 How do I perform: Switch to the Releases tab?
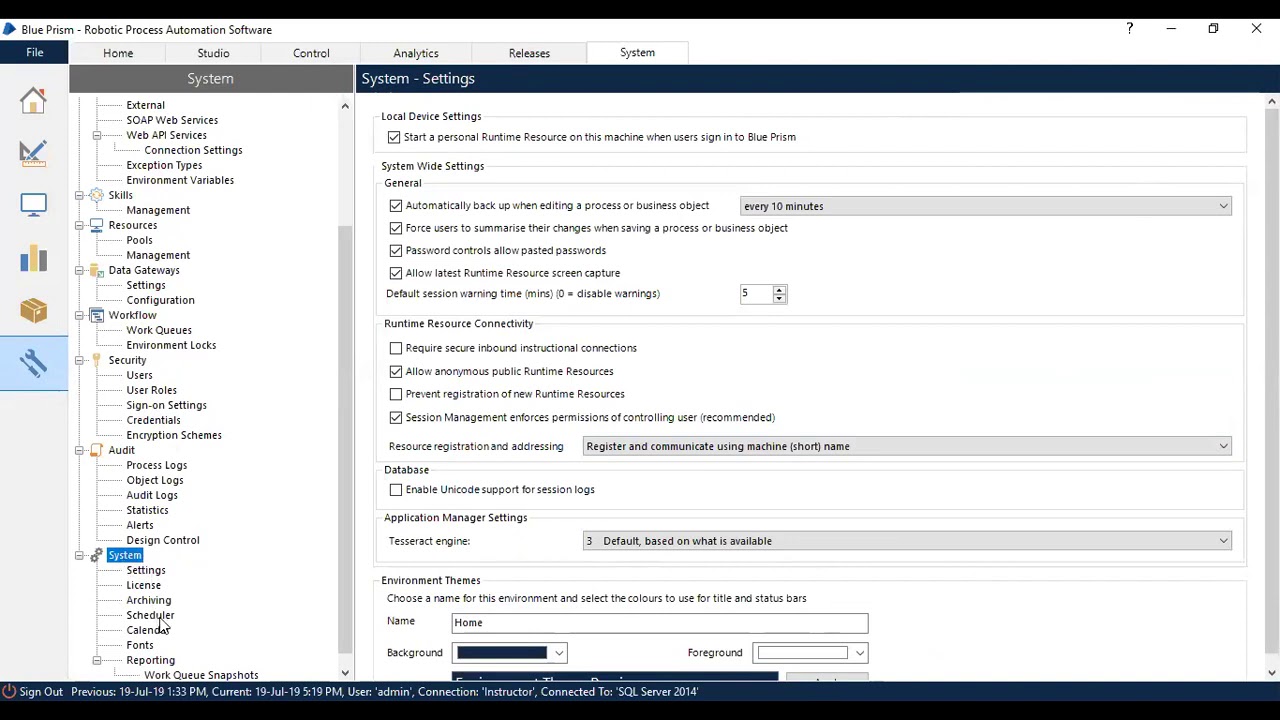click(529, 53)
